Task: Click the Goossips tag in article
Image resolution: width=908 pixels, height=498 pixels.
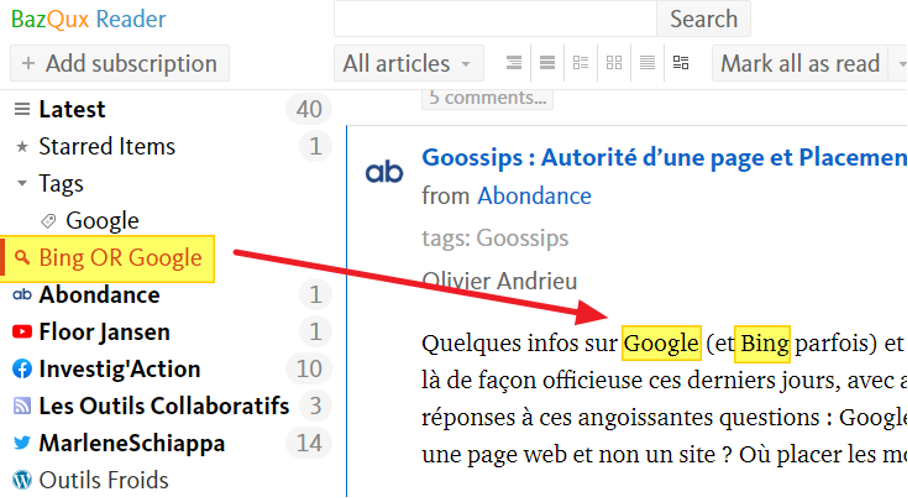Action: click(x=522, y=238)
